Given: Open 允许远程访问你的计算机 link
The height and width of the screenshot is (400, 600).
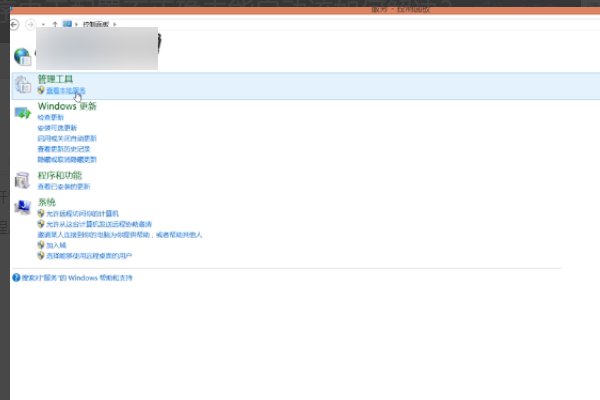Looking at the screenshot, I should pos(82,214).
